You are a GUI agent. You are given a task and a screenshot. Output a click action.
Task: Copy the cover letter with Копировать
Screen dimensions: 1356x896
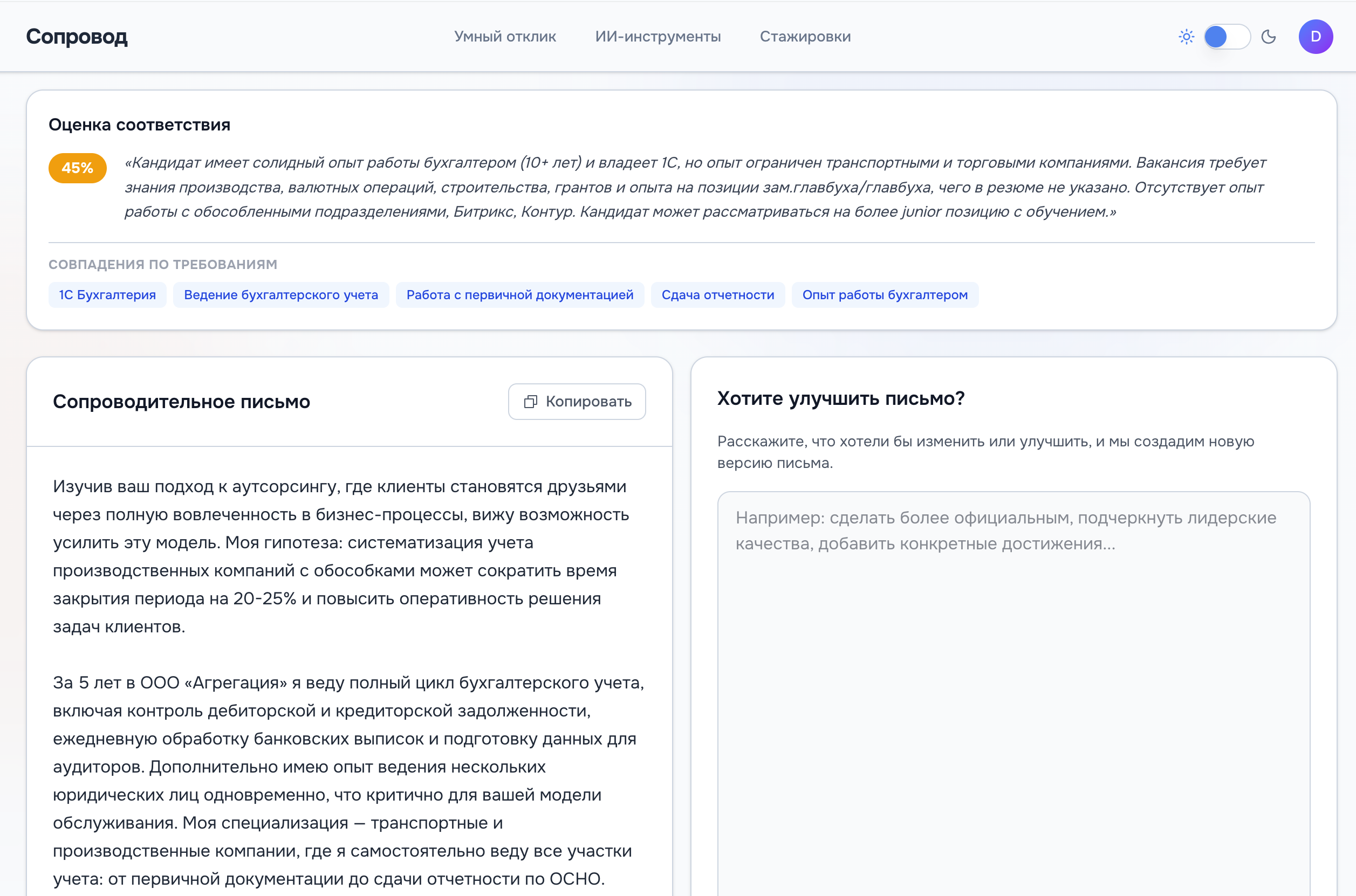tap(576, 402)
